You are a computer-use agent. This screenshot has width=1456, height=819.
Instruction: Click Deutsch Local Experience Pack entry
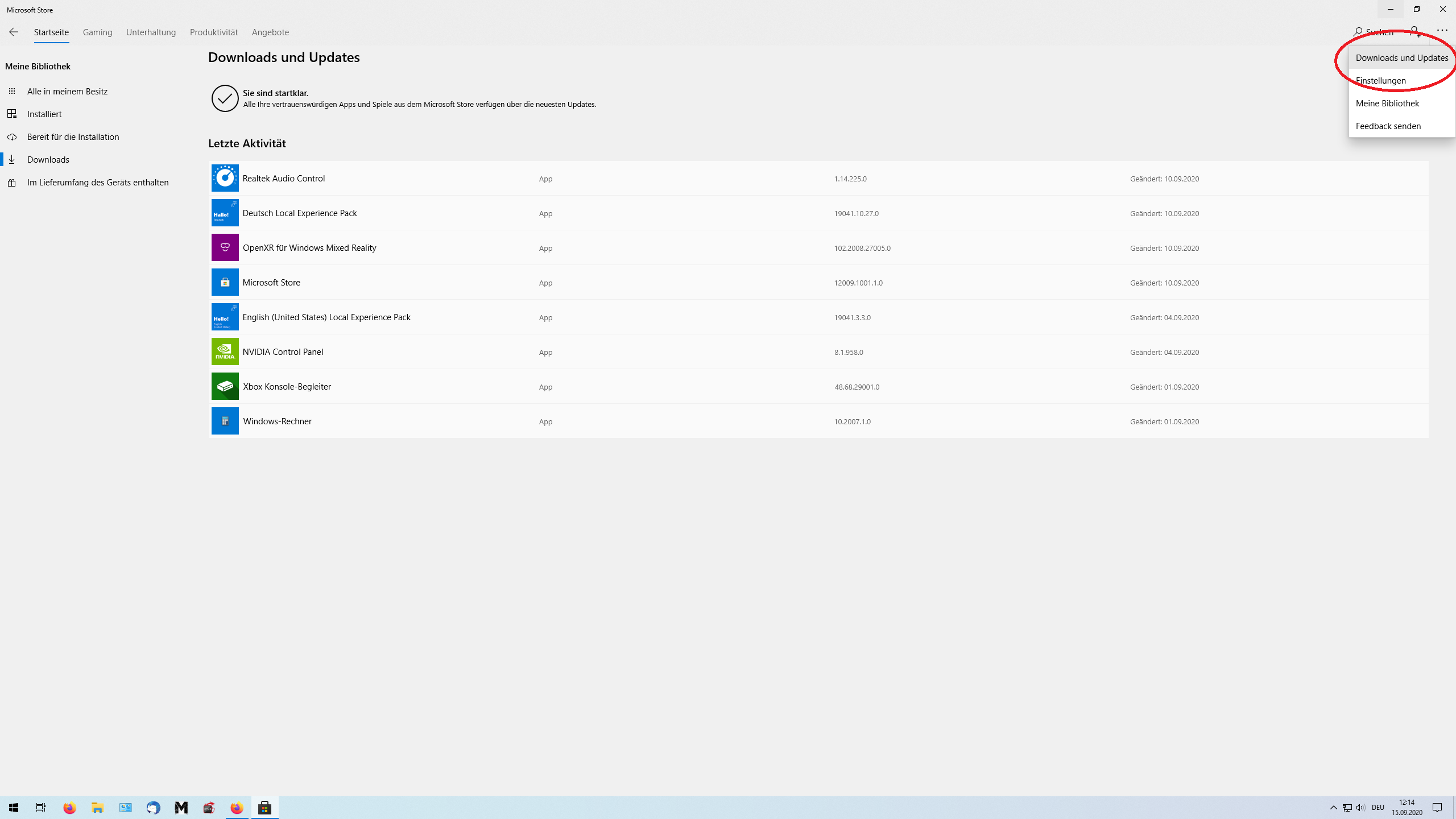300,213
